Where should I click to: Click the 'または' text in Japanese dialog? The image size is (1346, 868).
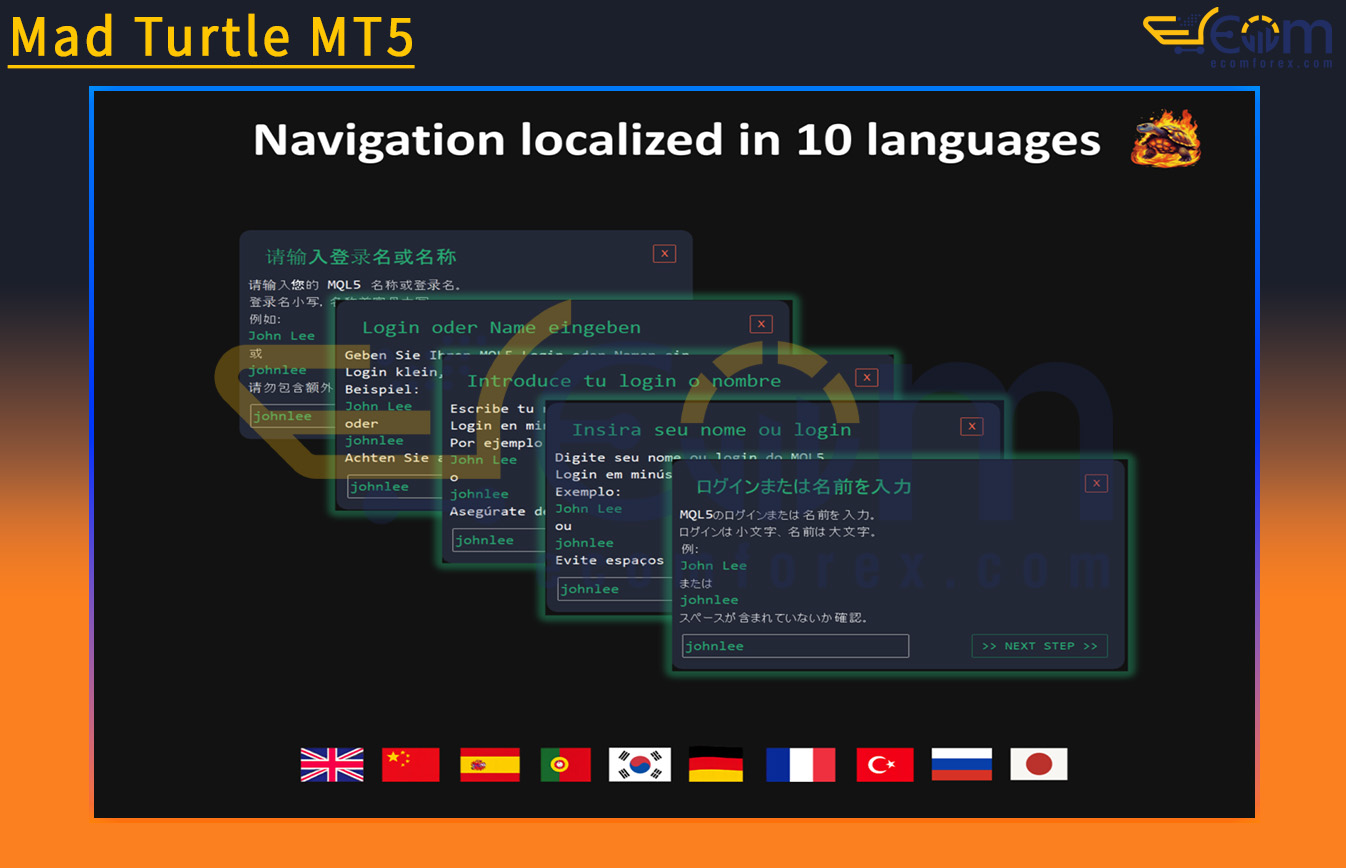coord(696,583)
